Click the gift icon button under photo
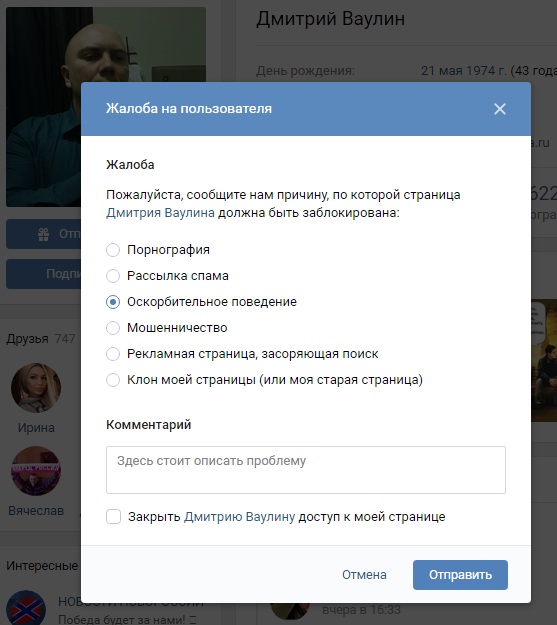The width and height of the screenshot is (557, 625). pyautogui.click(x=43, y=234)
